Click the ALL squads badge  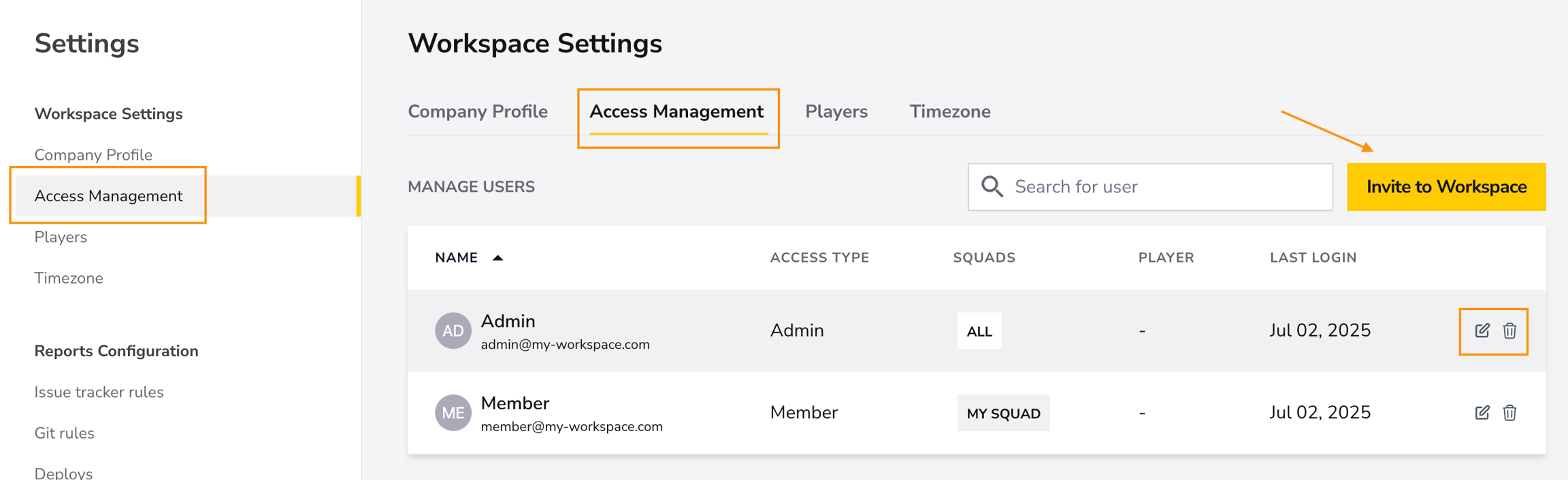979,331
